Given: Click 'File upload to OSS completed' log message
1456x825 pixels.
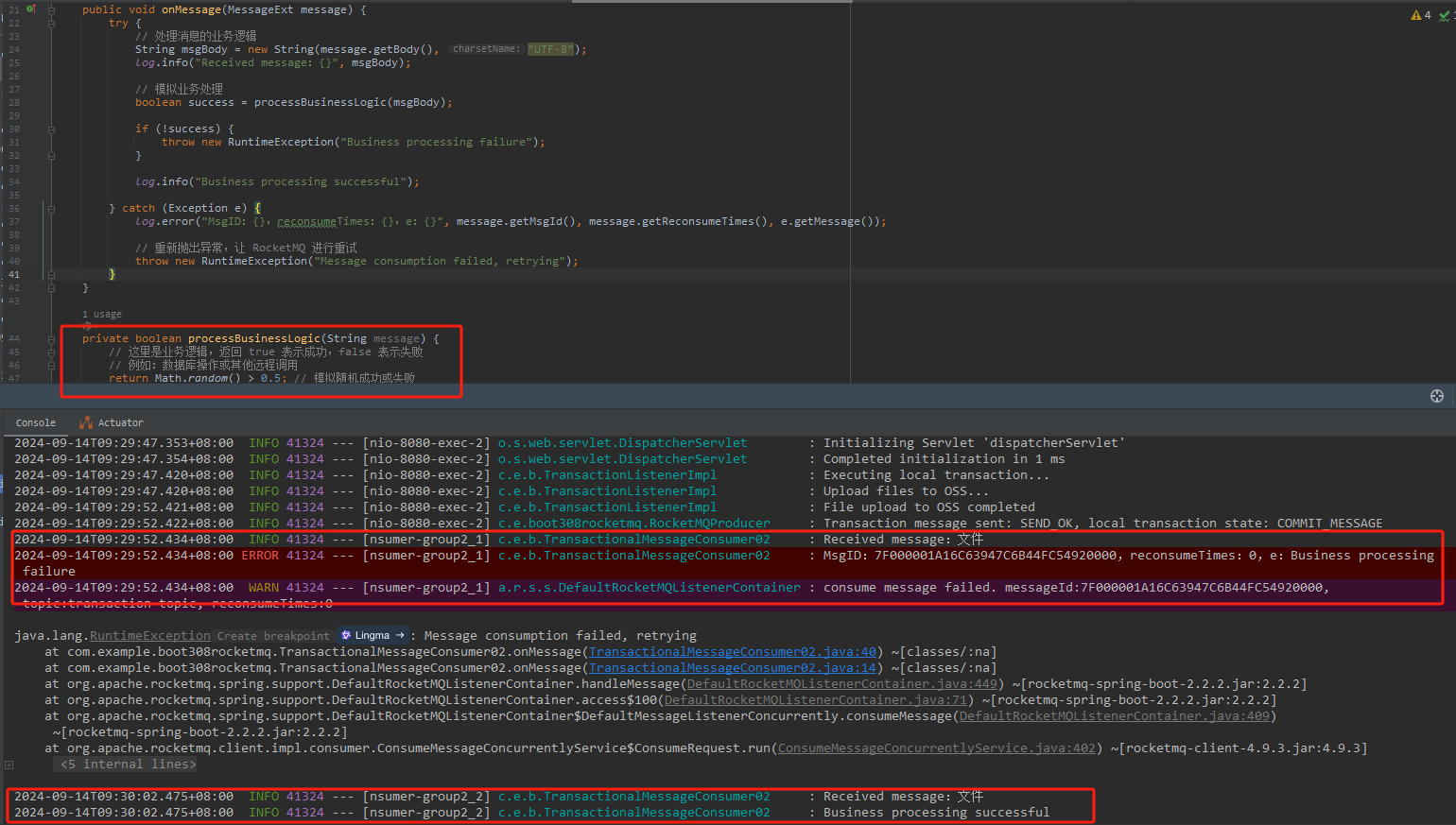Looking at the screenshot, I should (929, 507).
